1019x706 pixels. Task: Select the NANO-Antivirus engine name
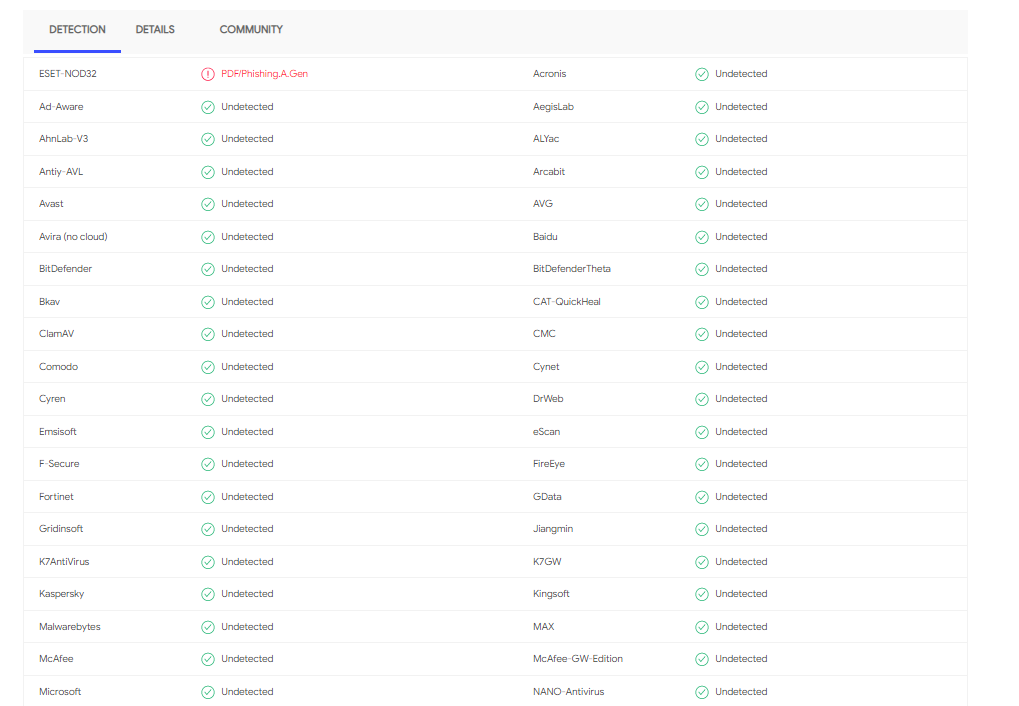click(569, 692)
